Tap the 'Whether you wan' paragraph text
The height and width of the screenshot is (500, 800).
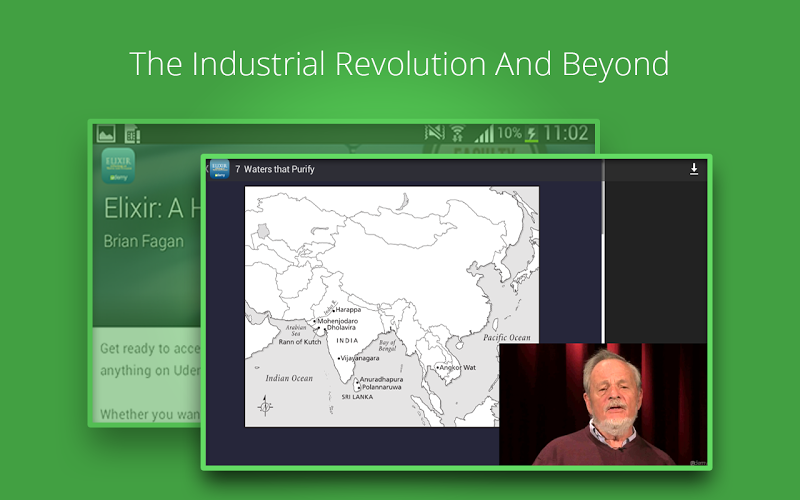point(150,414)
